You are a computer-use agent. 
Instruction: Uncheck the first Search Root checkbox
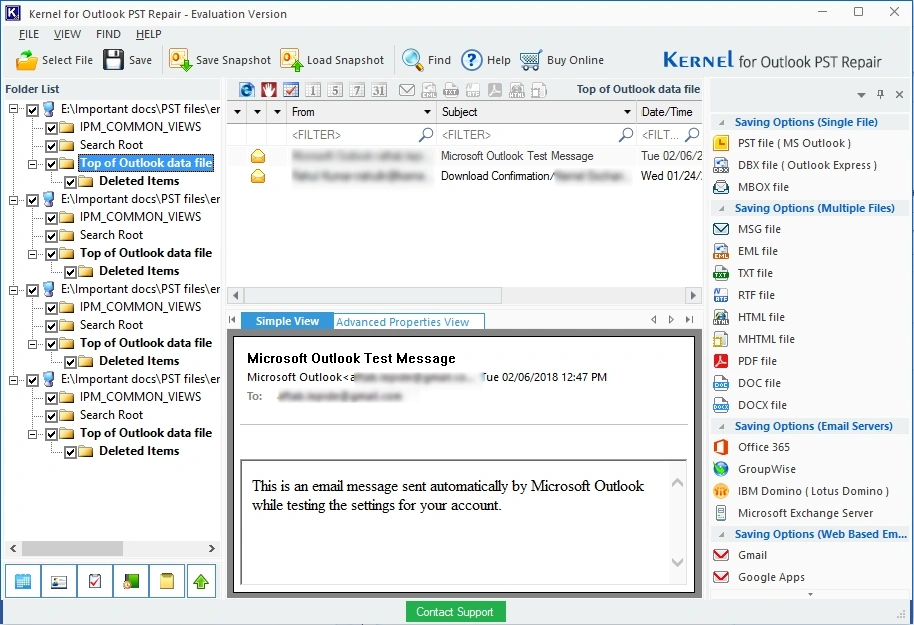51,146
